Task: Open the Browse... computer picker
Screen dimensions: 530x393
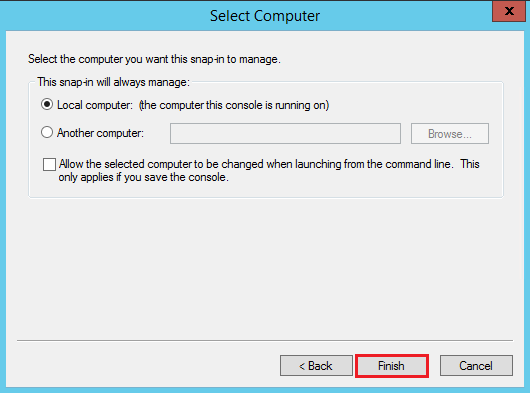Action: click(450, 133)
